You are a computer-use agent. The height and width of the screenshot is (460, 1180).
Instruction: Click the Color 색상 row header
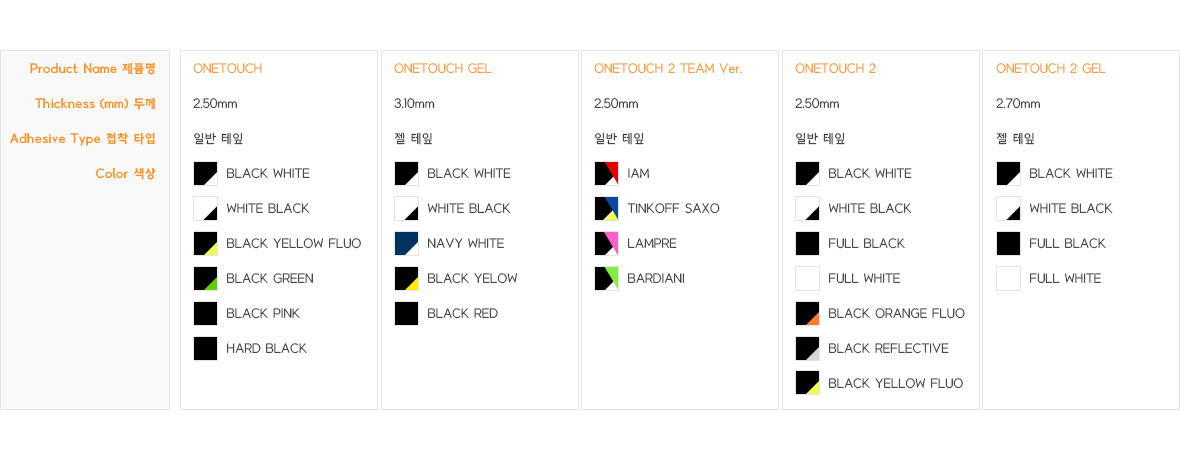125,173
